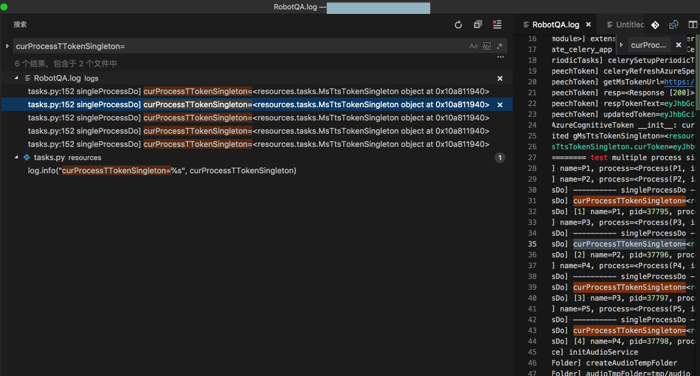Open the log.info match in tasks.py

[x=162, y=171]
